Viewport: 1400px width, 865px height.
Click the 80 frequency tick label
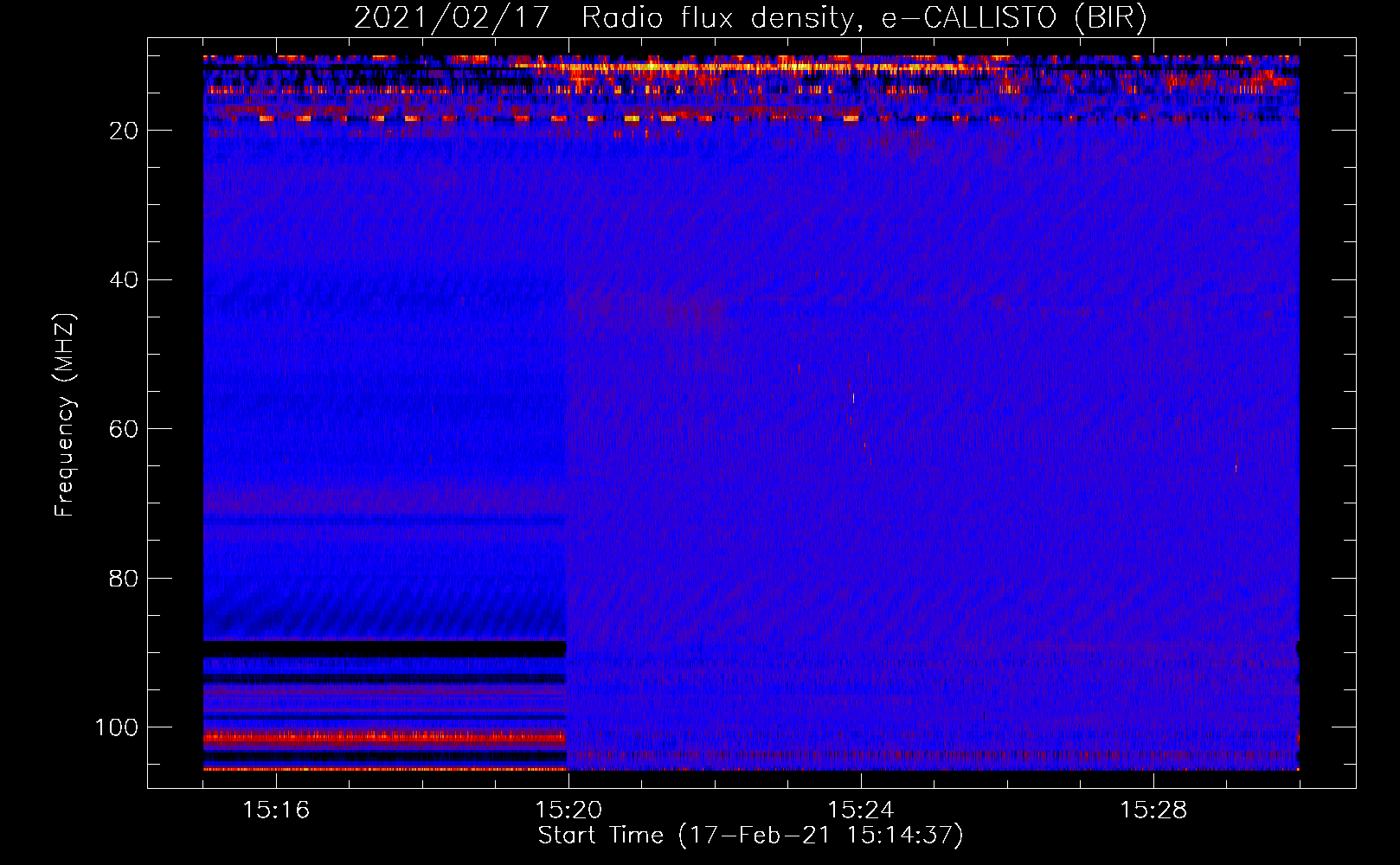[x=124, y=579]
